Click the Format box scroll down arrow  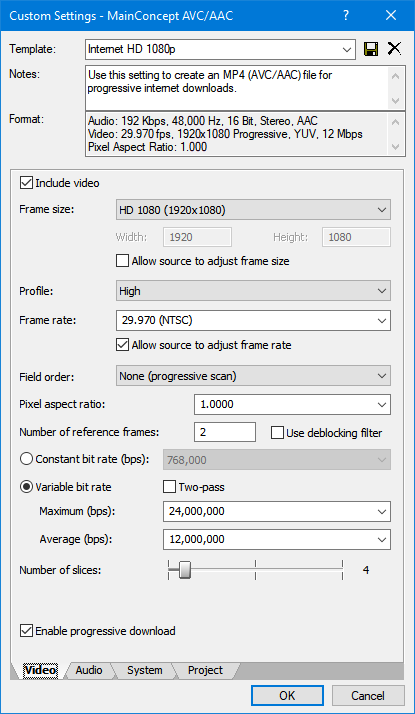395,147
